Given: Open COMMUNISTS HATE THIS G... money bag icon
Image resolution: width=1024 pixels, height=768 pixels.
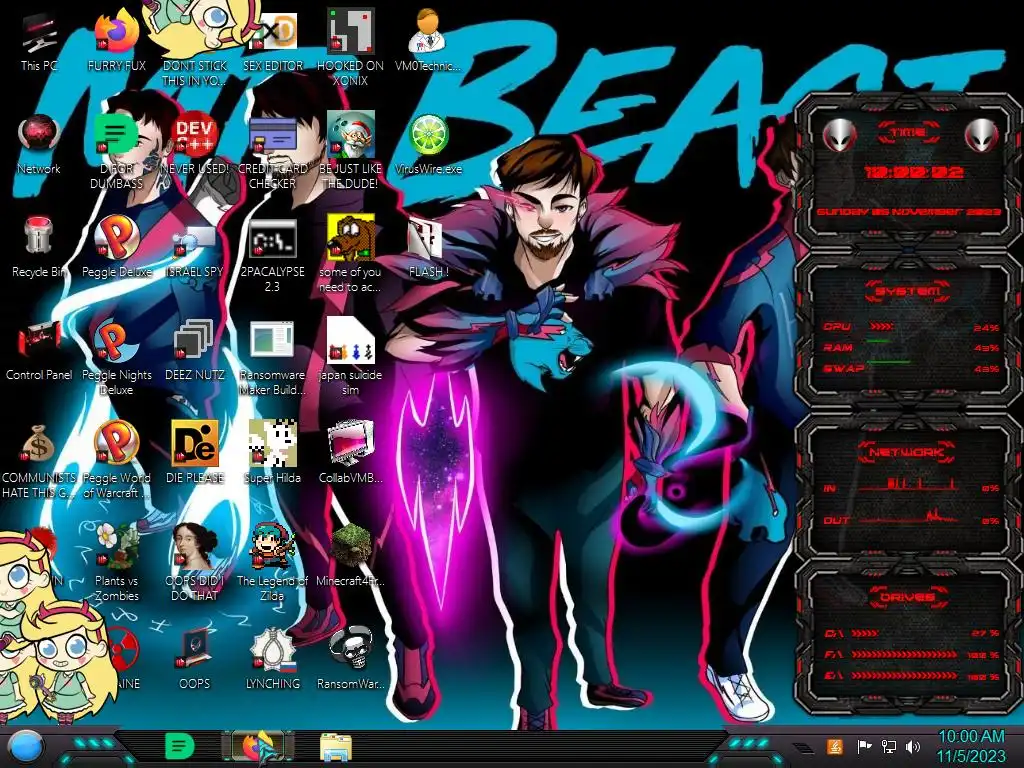Looking at the screenshot, I should 39,460.
